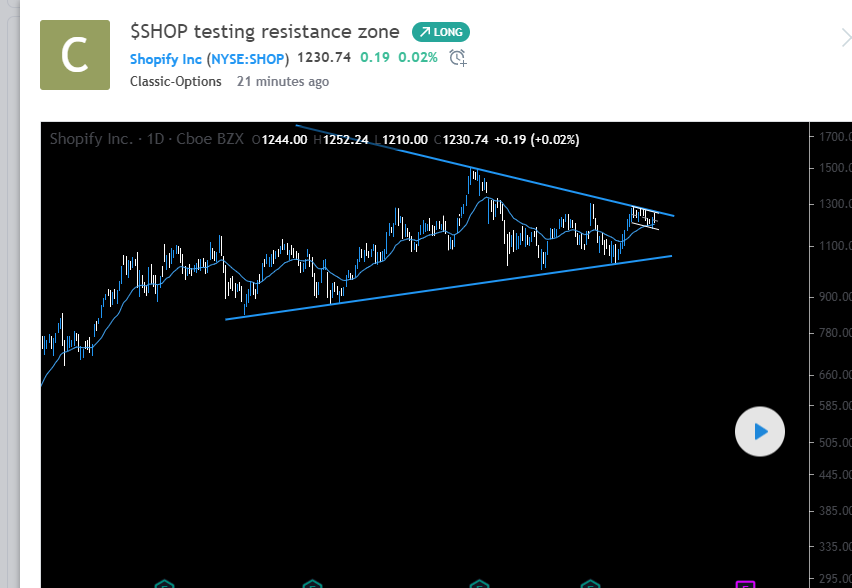Click the low price value 1210.00
The width and height of the screenshot is (852, 588).
pos(405,140)
